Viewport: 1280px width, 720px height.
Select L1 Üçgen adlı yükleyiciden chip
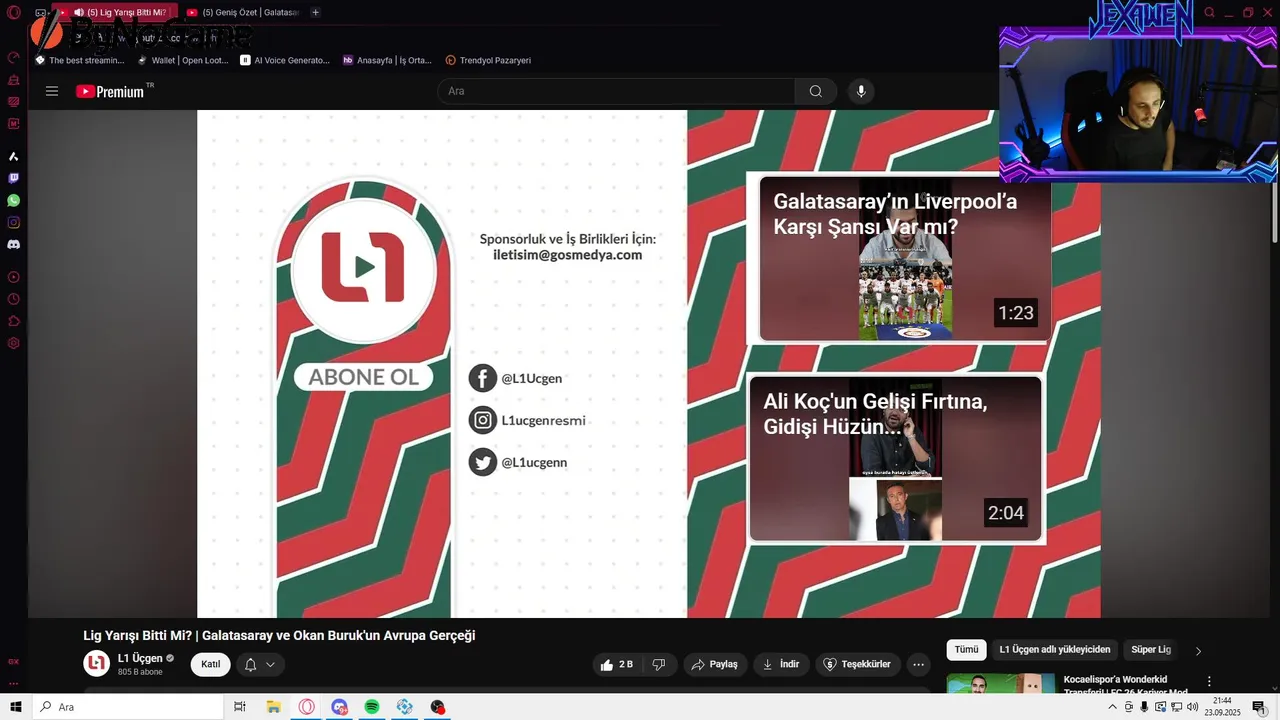click(x=1055, y=650)
